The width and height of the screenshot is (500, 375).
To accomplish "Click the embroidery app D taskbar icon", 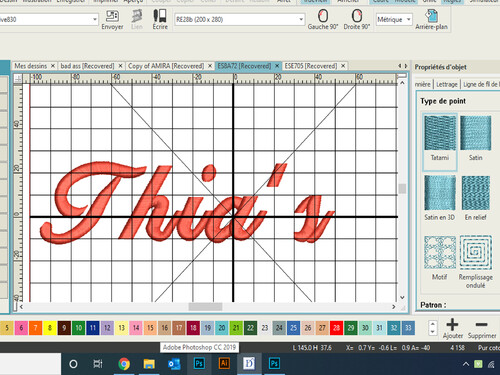I will point(249,363).
